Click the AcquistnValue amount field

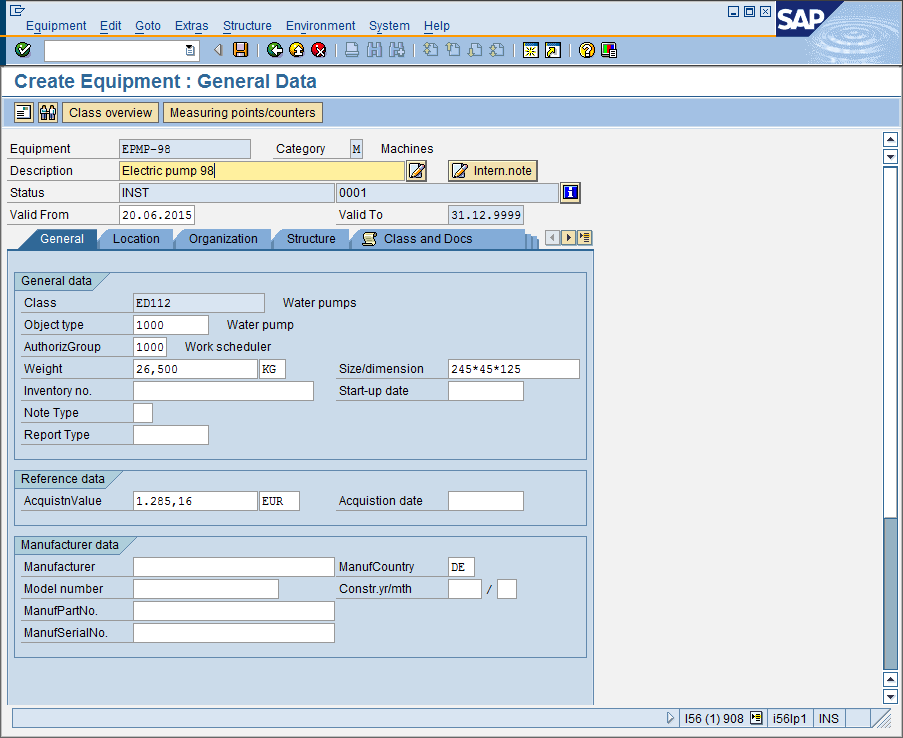tap(195, 501)
